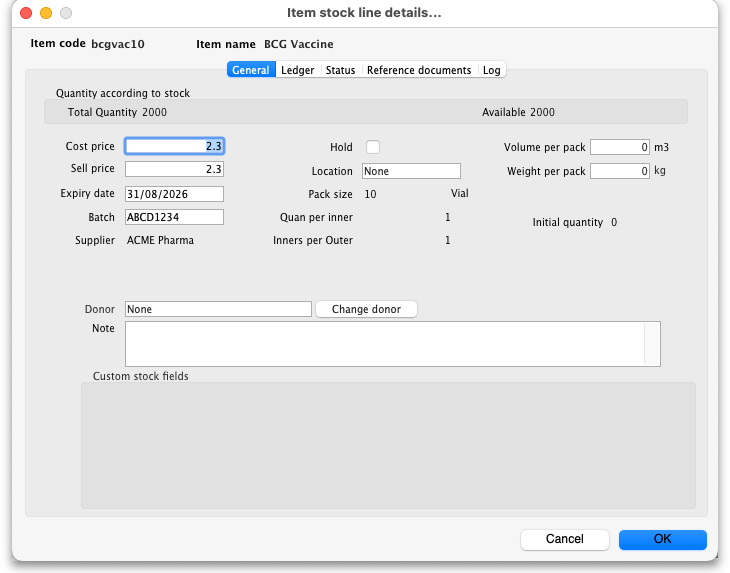Click the Donor field showing None
Screen dimensions: 730x573
point(218,309)
